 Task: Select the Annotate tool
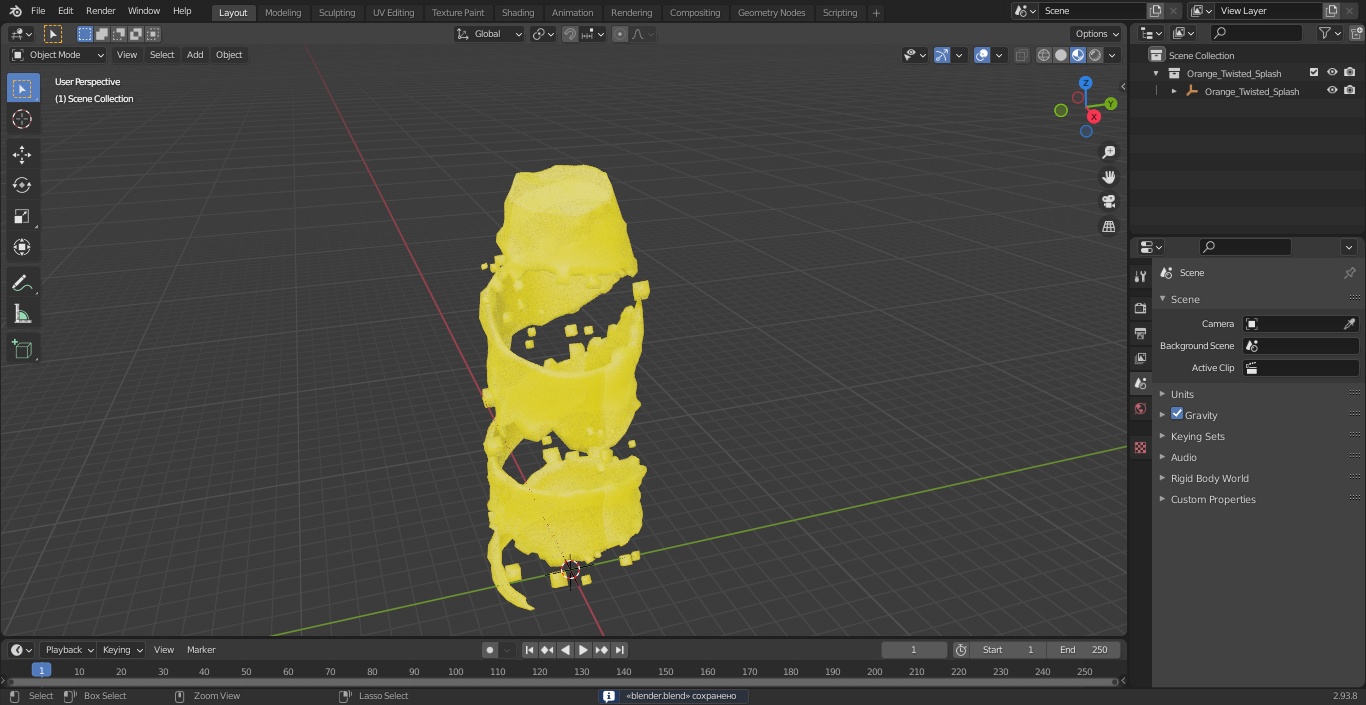(x=22, y=283)
